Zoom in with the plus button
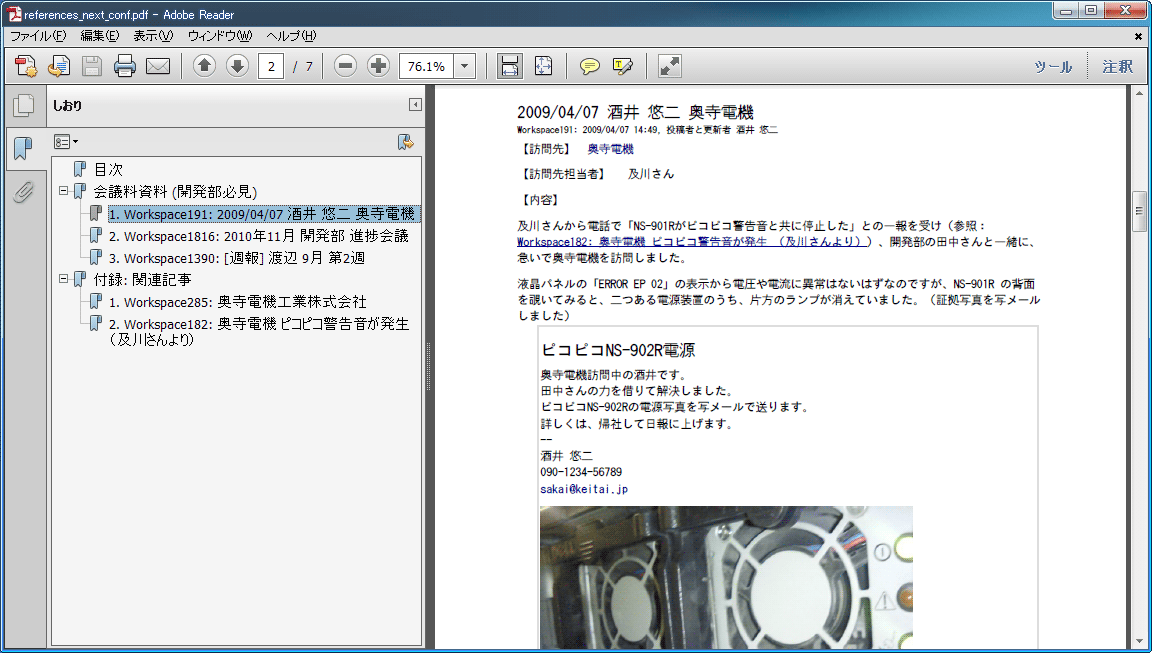This screenshot has width=1152, height=653. click(378, 66)
